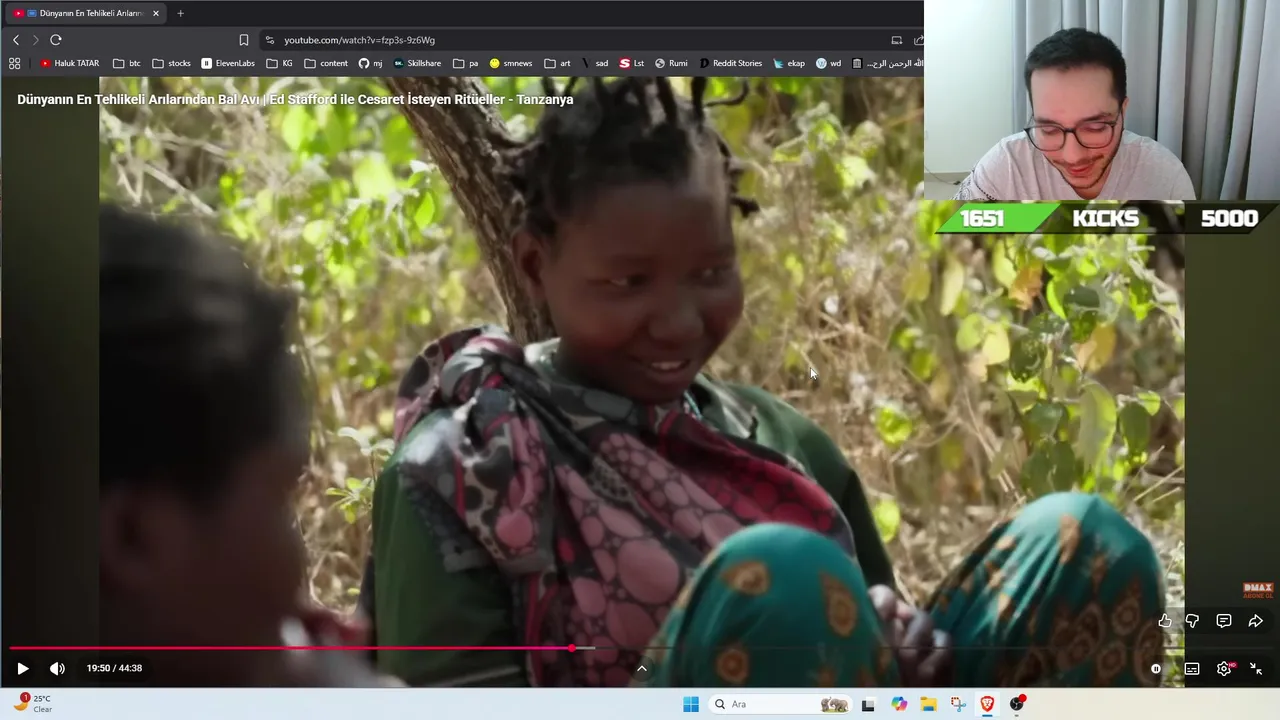The image size is (1280, 720).
Task: Open the apps grid in bookmarks bar
Action: pyautogui.click(x=14, y=63)
